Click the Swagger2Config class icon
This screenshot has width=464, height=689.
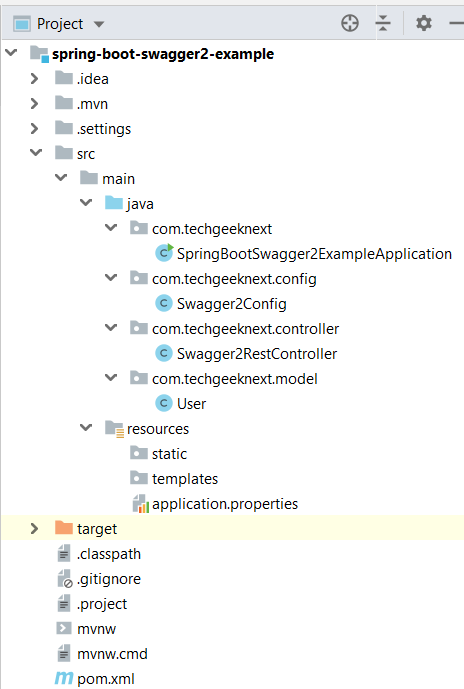coord(164,303)
